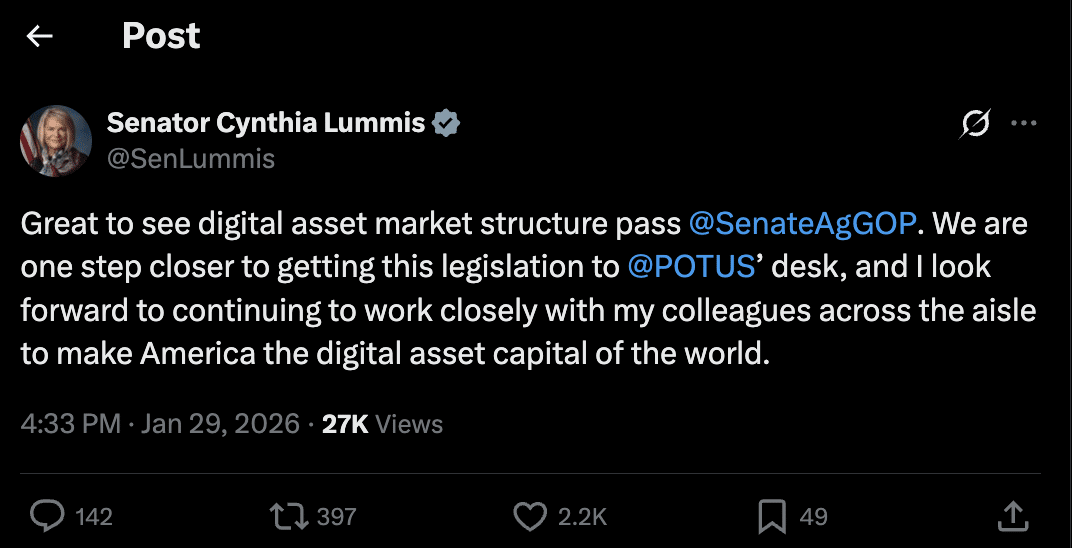1072x548 pixels.
Task: Open Senator Lummis's profile picture
Action: coord(56,141)
